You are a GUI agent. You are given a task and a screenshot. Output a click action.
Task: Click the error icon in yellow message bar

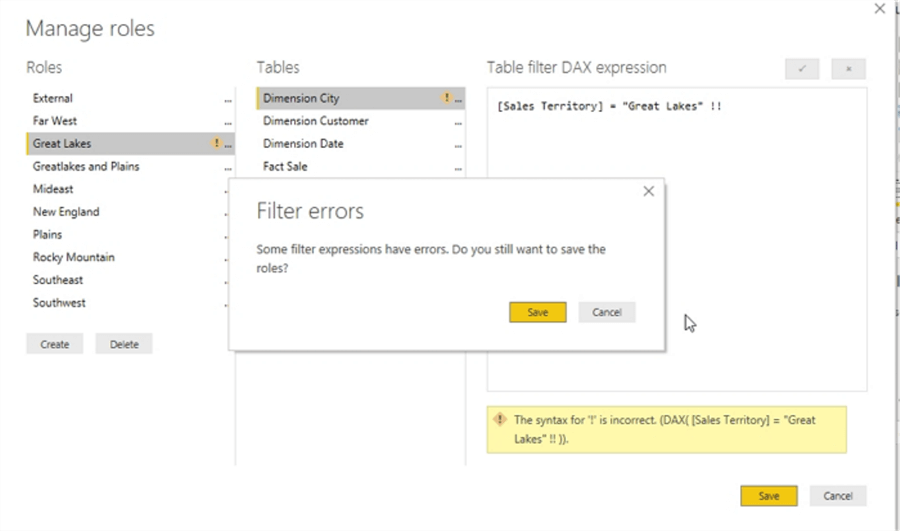coord(500,420)
